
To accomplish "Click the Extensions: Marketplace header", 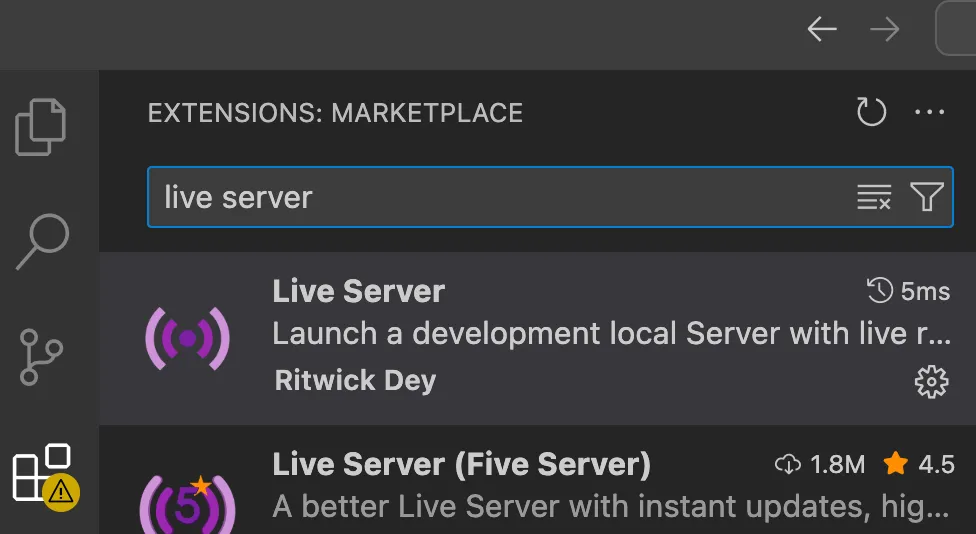I will coord(335,113).
